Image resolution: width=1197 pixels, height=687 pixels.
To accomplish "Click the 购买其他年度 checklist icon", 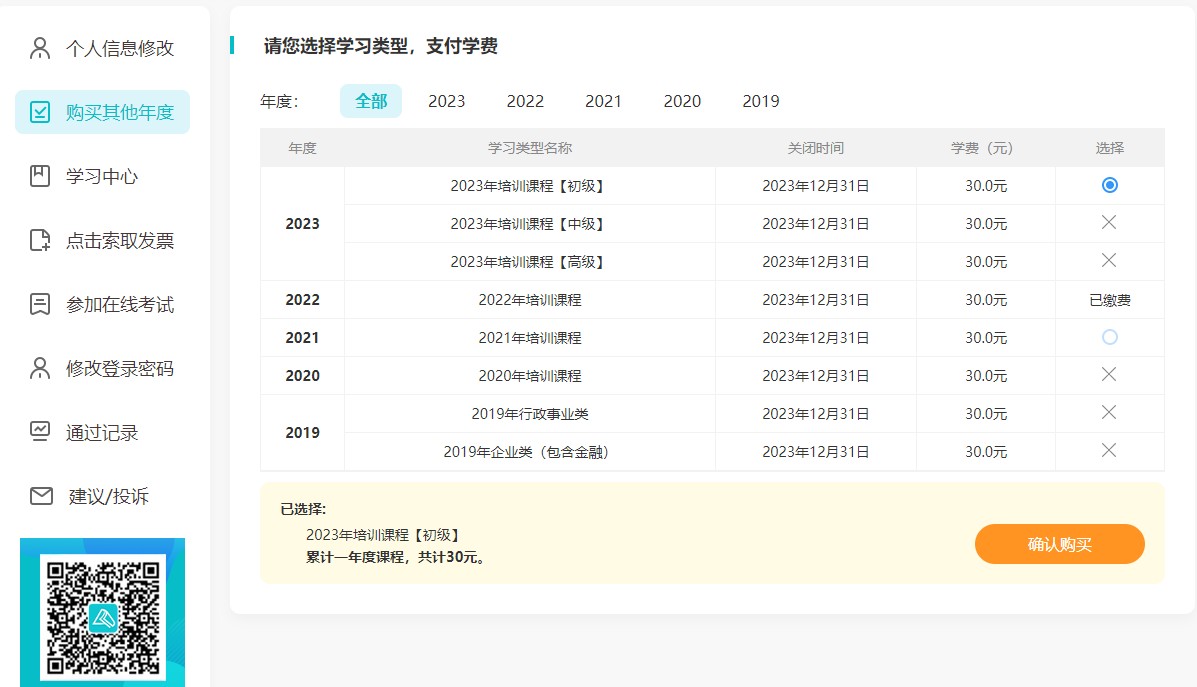I will point(40,112).
